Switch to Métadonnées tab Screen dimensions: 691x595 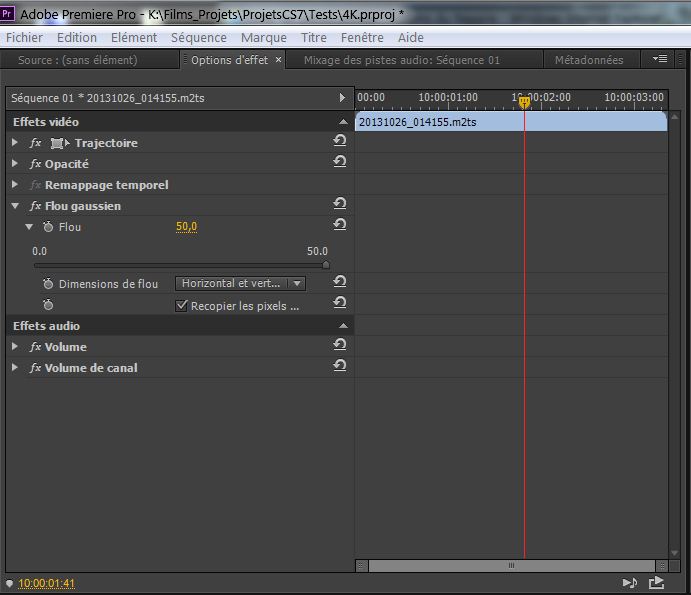click(x=589, y=60)
